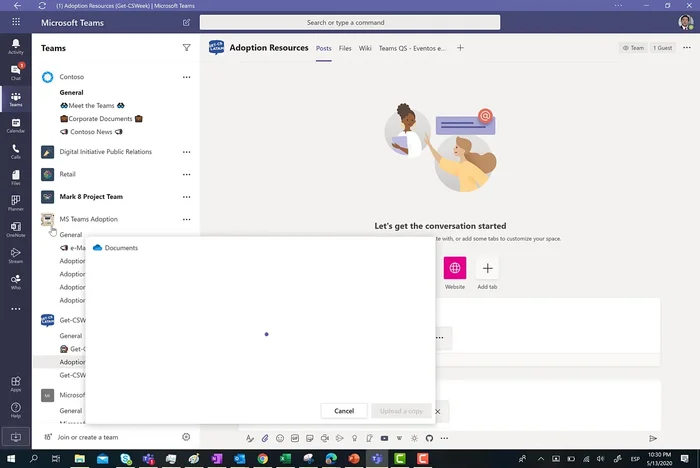Open YouTube extension in compose bar
The width and height of the screenshot is (700, 468).
[x=384, y=438]
